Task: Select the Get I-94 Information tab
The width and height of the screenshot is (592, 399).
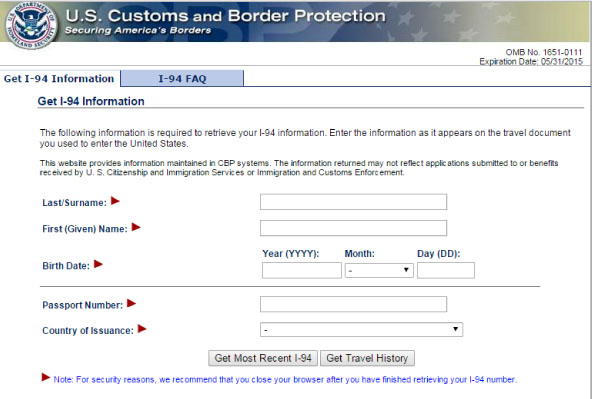Action: click(x=59, y=79)
